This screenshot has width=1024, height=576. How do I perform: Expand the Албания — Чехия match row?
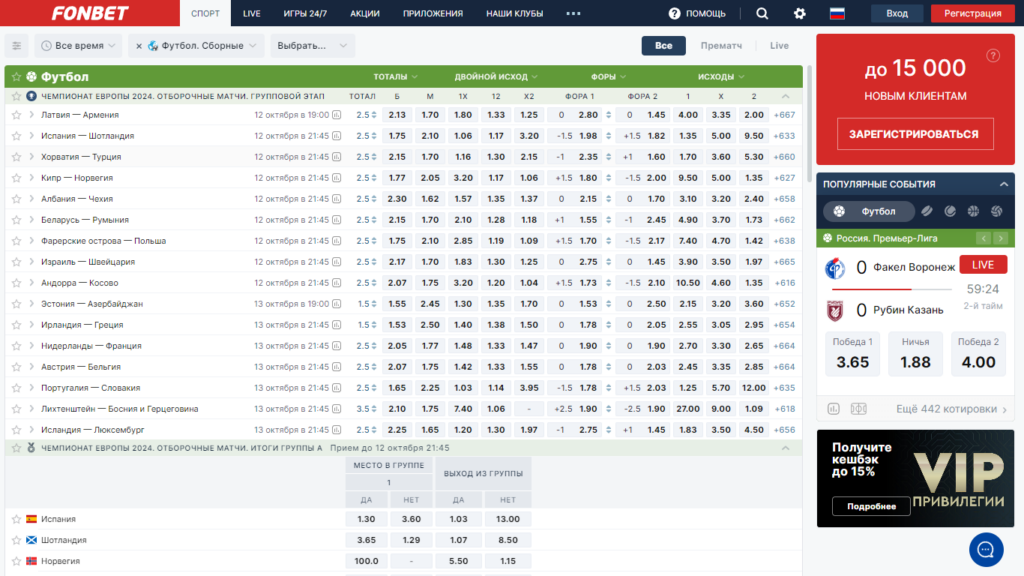pyautogui.click(x=31, y=199)
